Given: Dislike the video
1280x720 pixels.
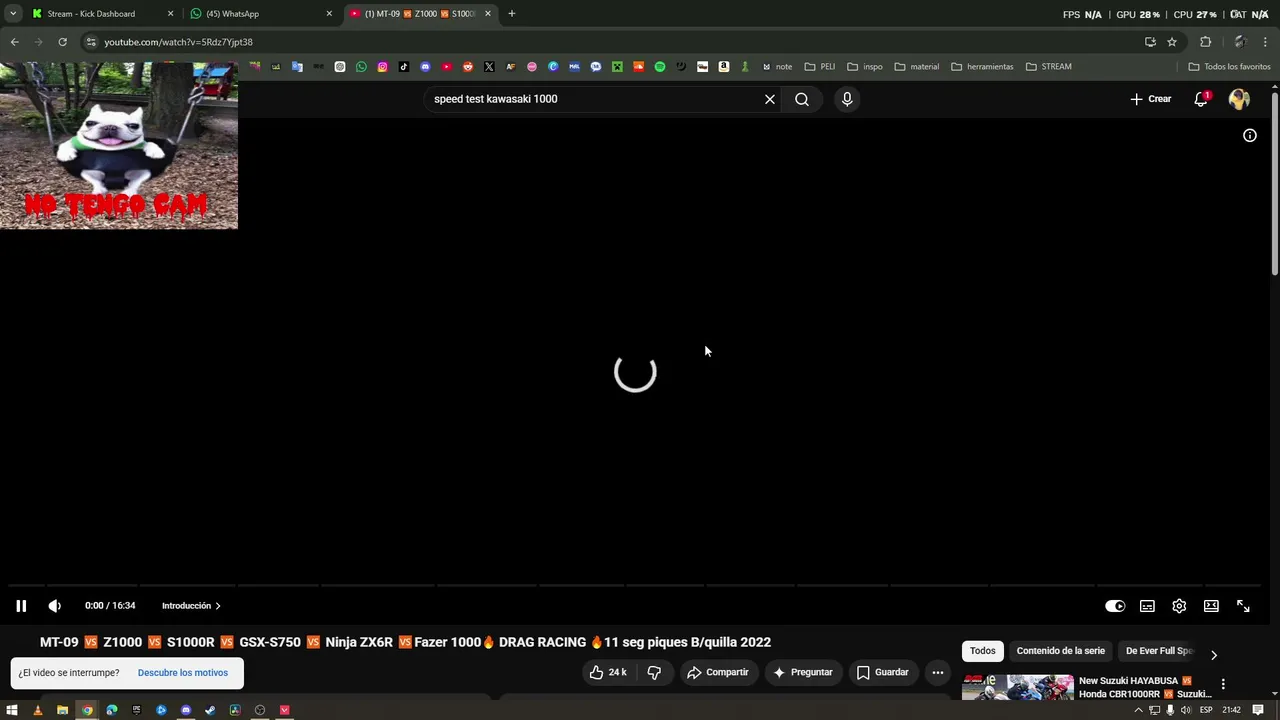Looking at the screenshot, I should 654,672.
